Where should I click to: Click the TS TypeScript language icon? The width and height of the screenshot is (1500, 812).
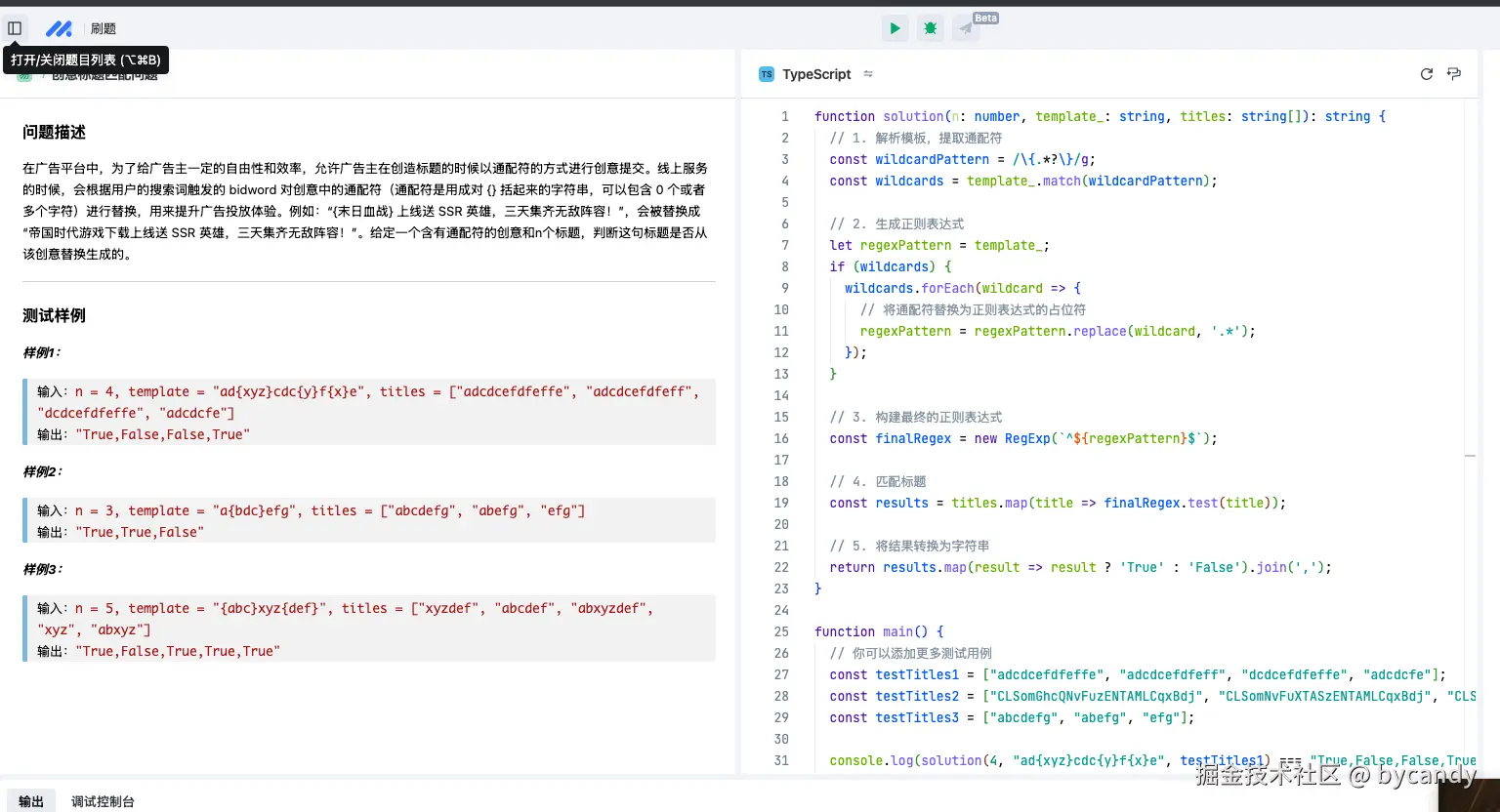point(767,73)
